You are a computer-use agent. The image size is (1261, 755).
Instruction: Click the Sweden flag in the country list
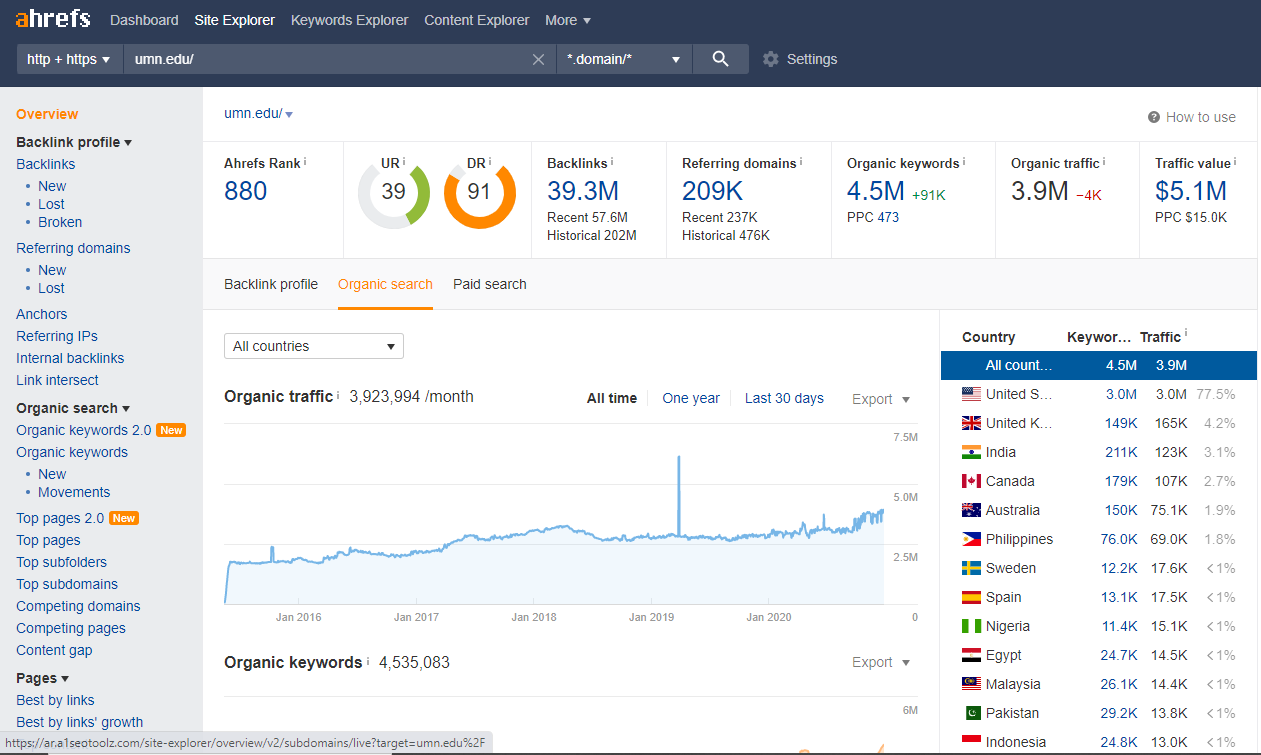(x=971, y=568)
